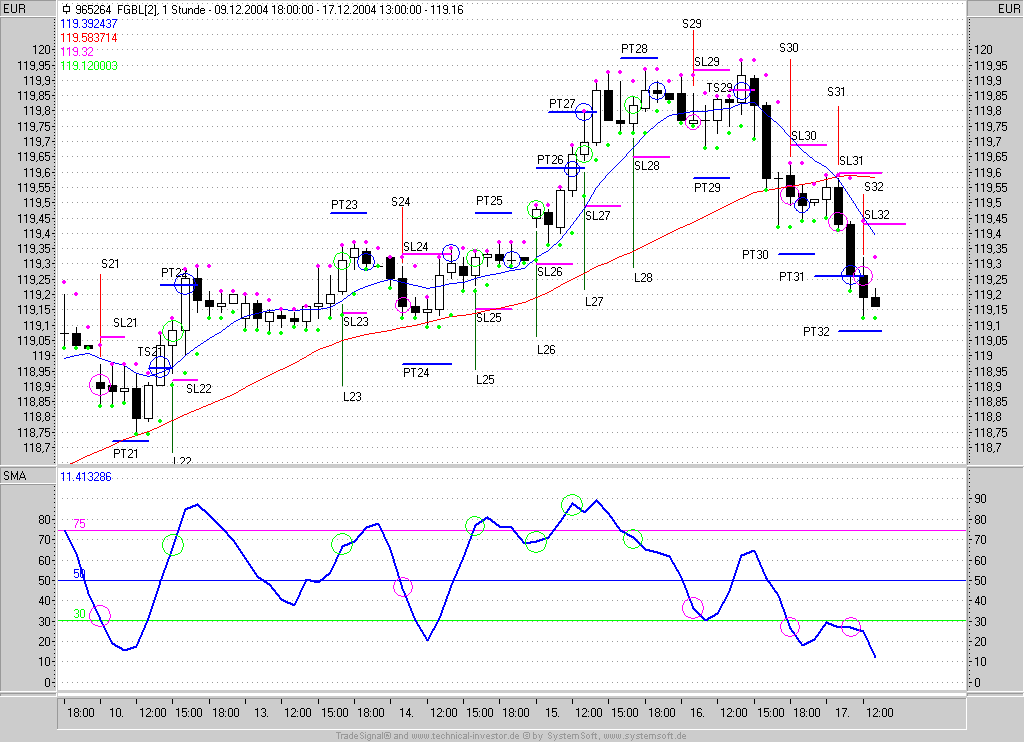Viewport: 1024px width, 742px height.
Task: Click the SL23 stop-loss label
Action: (x=356, y=321)
